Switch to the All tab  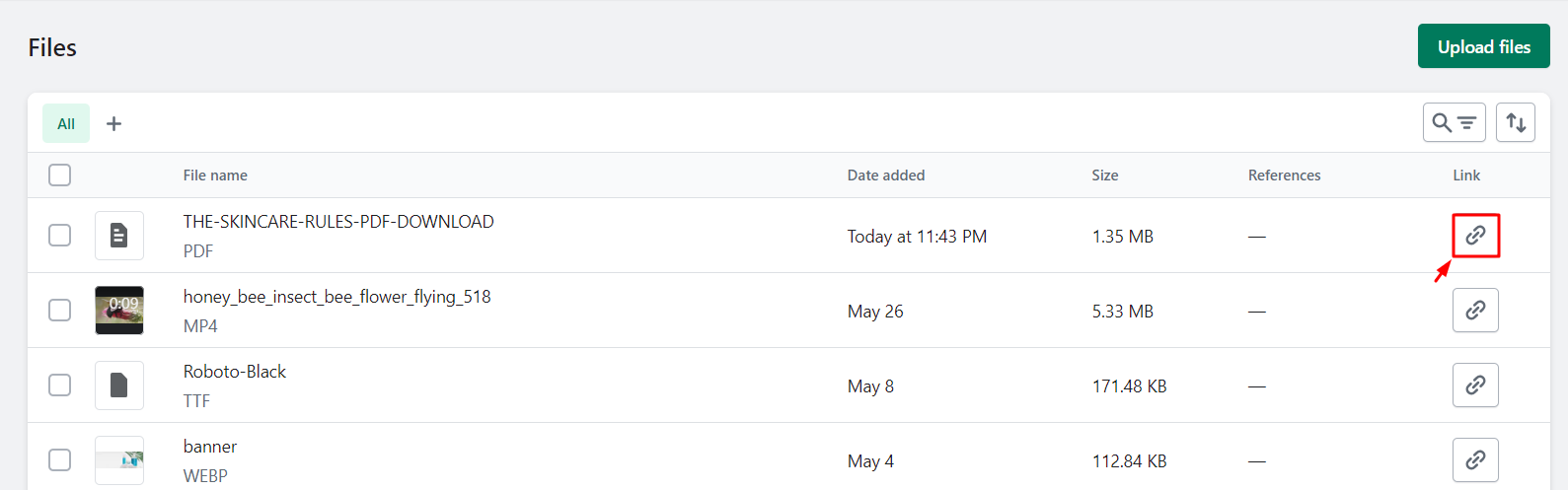point(66,123)
